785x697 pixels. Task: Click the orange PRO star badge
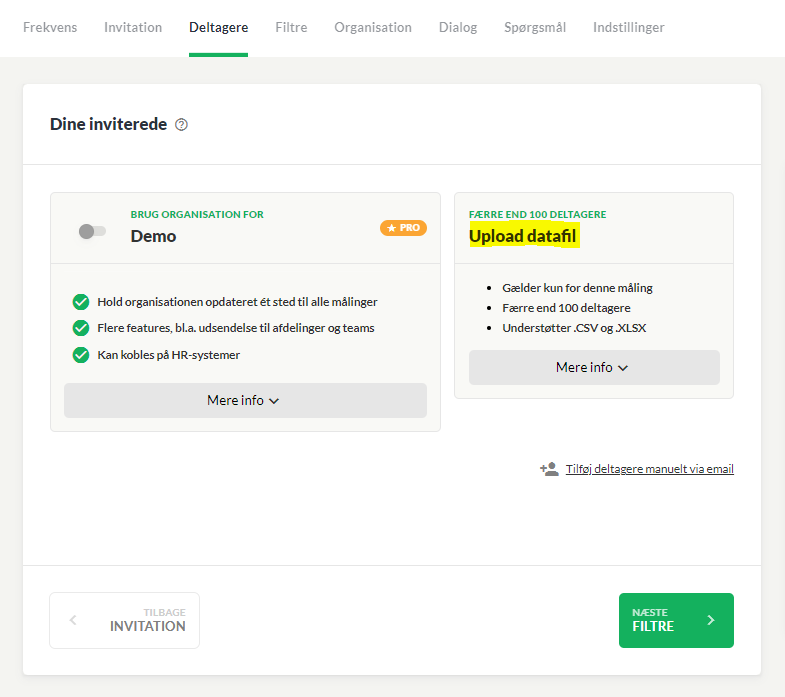(x=403, y=228)
